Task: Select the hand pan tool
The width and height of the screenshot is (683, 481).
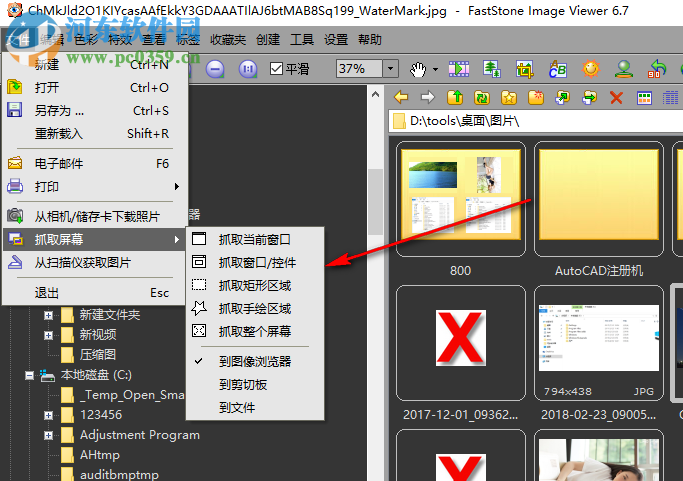Action: (418, 69)
